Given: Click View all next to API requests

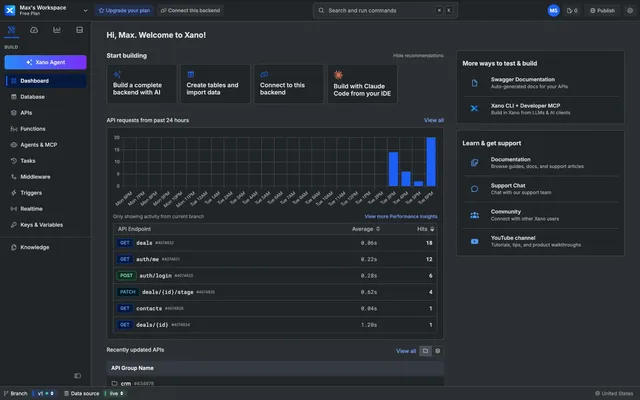Looking at the screenshot, I should tap(434, 120).
